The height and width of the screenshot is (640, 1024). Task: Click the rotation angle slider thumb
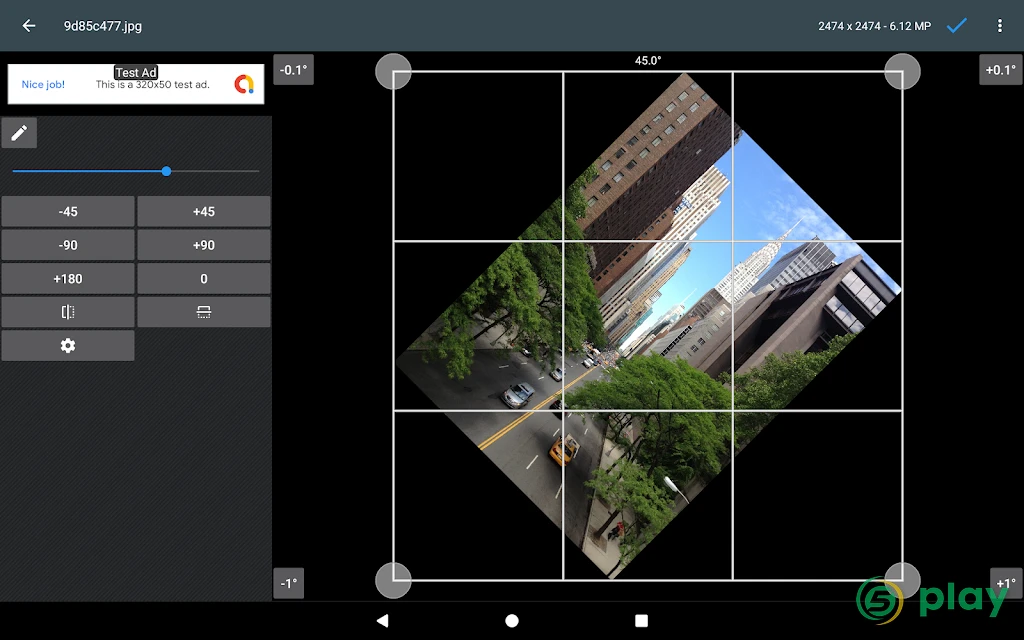pos(167,171)
